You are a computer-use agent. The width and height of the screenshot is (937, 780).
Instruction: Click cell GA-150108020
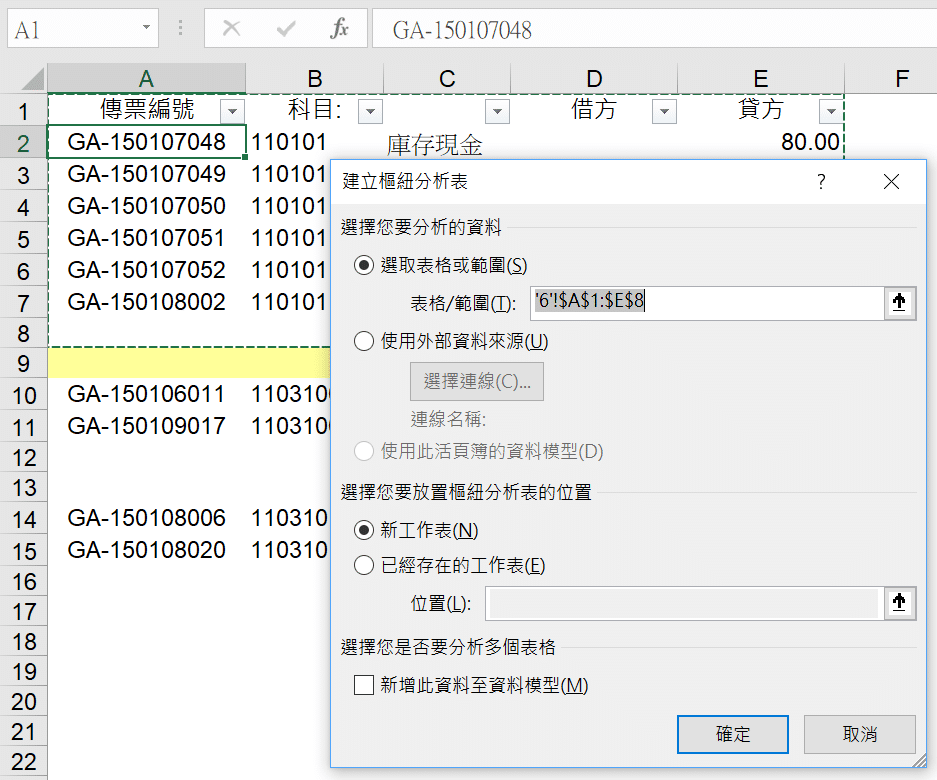[146, 550]
